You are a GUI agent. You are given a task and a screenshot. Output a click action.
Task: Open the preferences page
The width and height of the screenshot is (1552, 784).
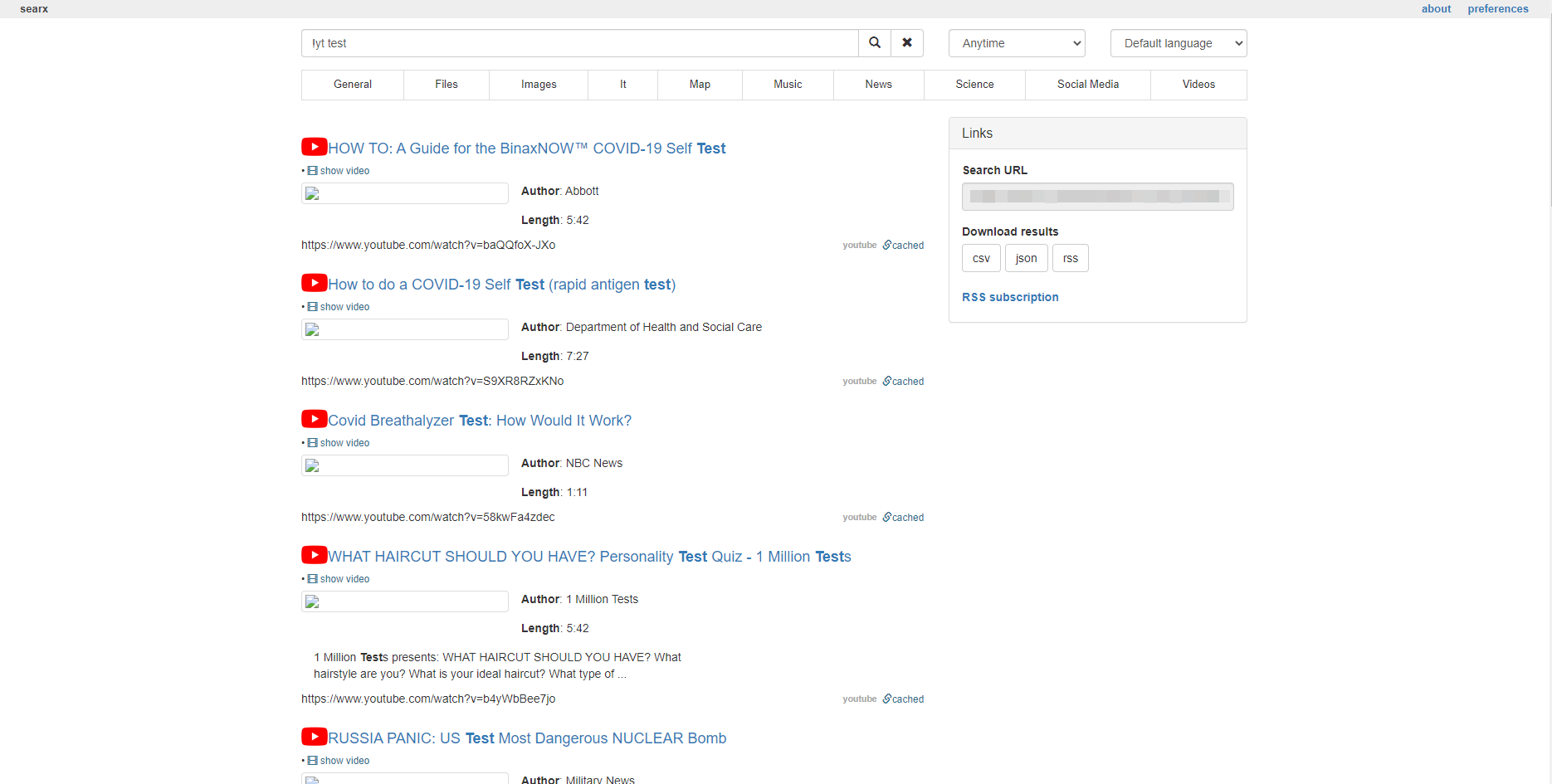click(x=1498, y=8)
